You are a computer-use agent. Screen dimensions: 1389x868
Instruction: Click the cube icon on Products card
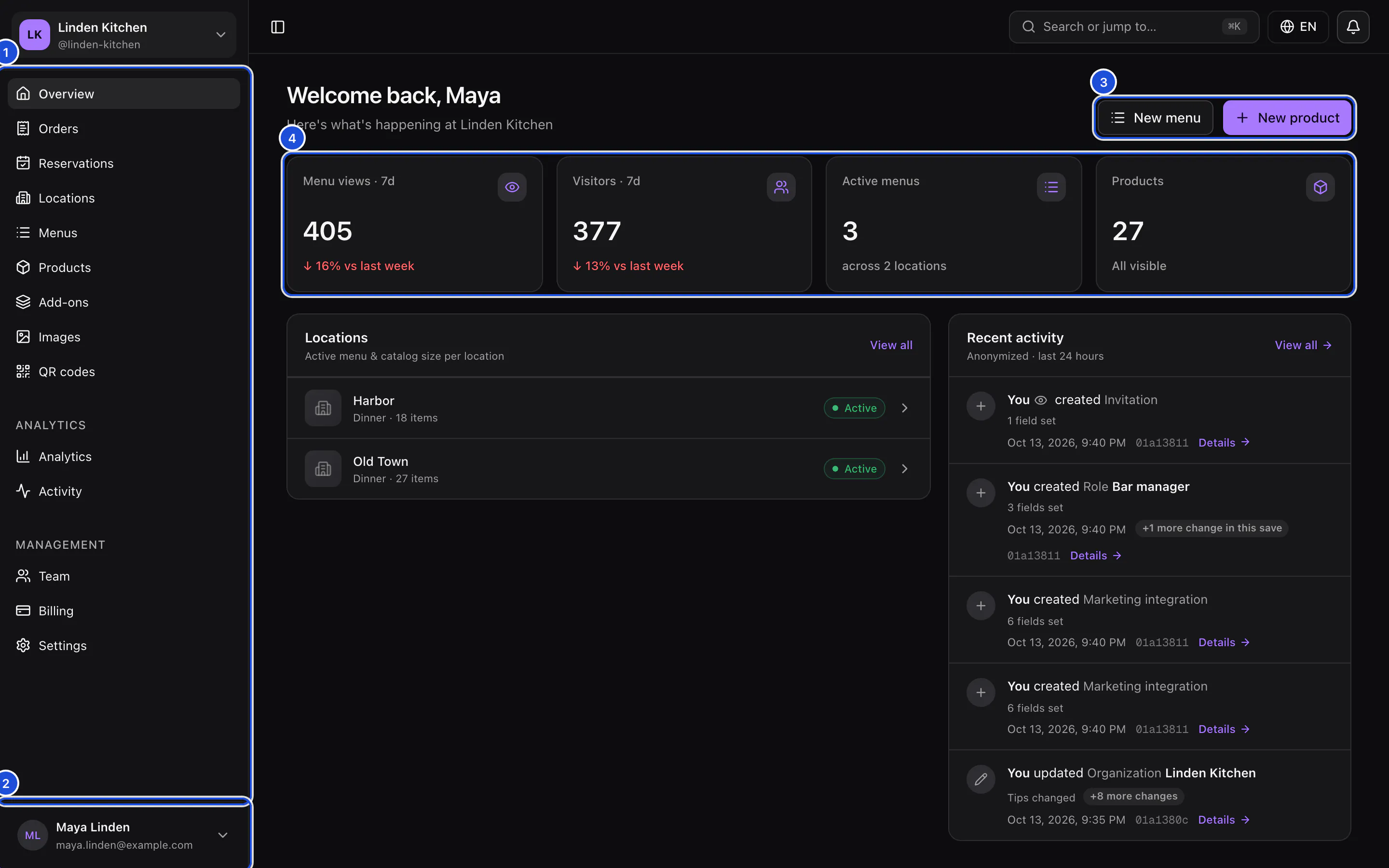[x=1320, y=187]
